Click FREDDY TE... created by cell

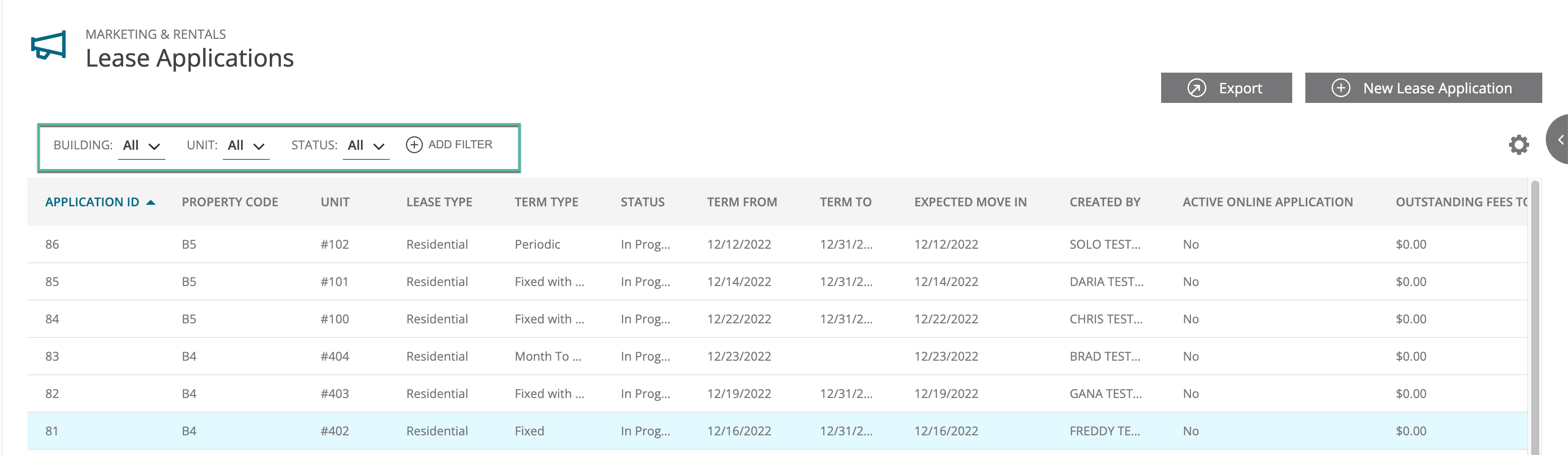pyautogui.click(x=1105, y=431)
